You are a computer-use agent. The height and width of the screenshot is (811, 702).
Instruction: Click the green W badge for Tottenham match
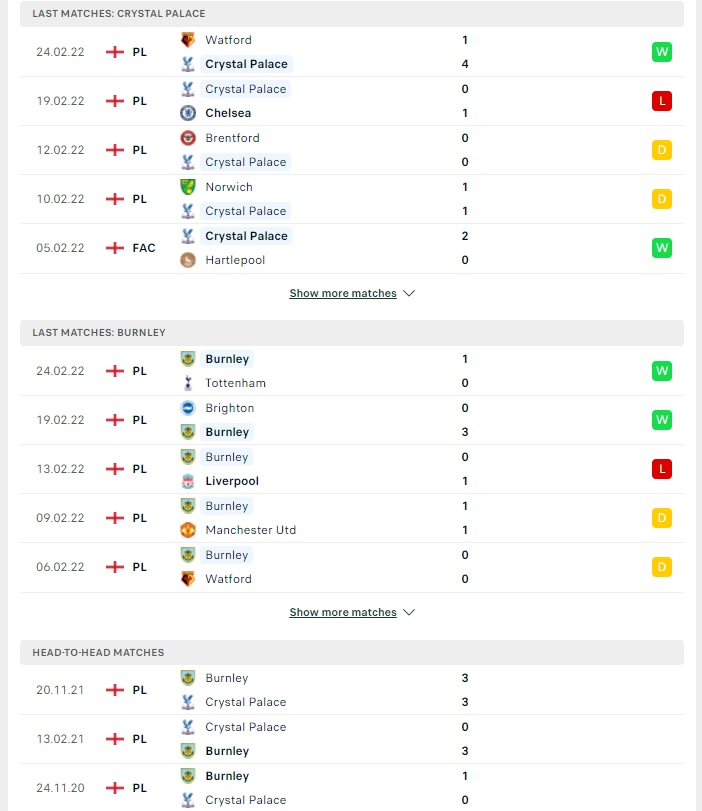pos(662,371)
